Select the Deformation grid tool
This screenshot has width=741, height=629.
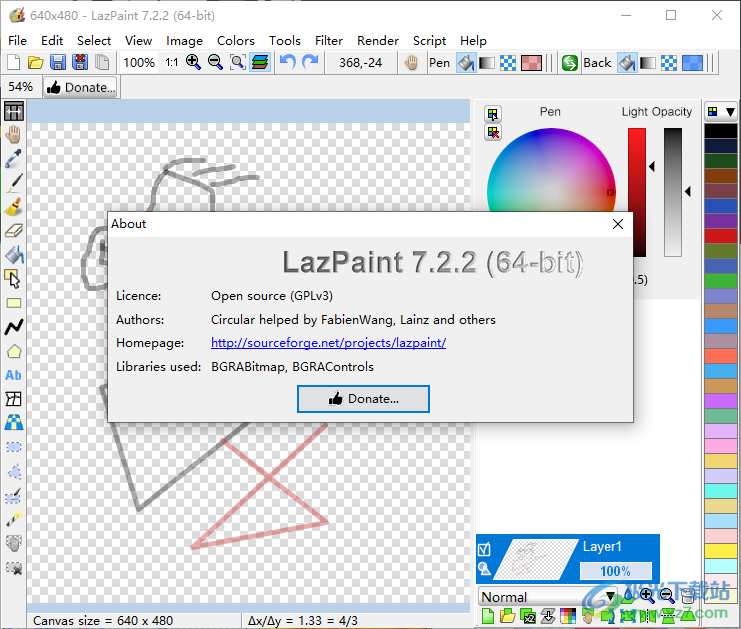click(14, 399)
